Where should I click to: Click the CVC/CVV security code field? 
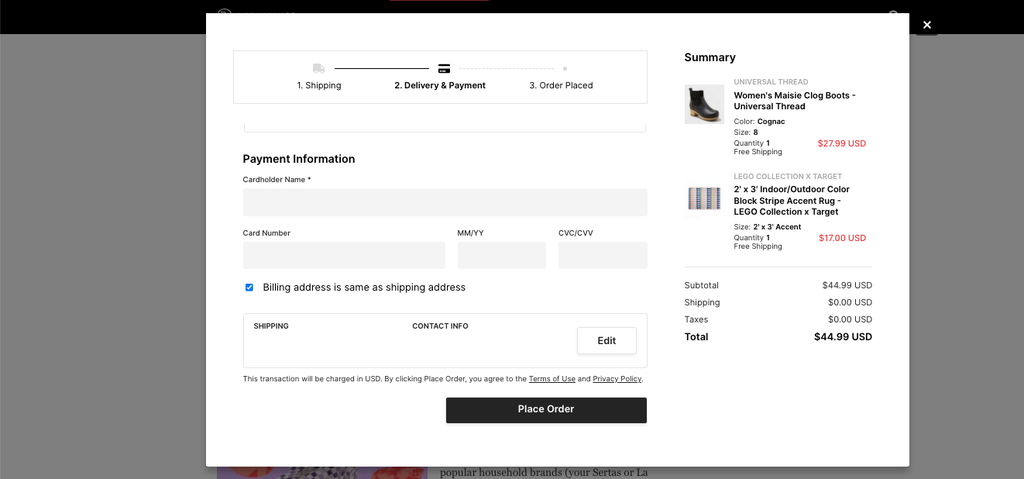coord(602,255)
